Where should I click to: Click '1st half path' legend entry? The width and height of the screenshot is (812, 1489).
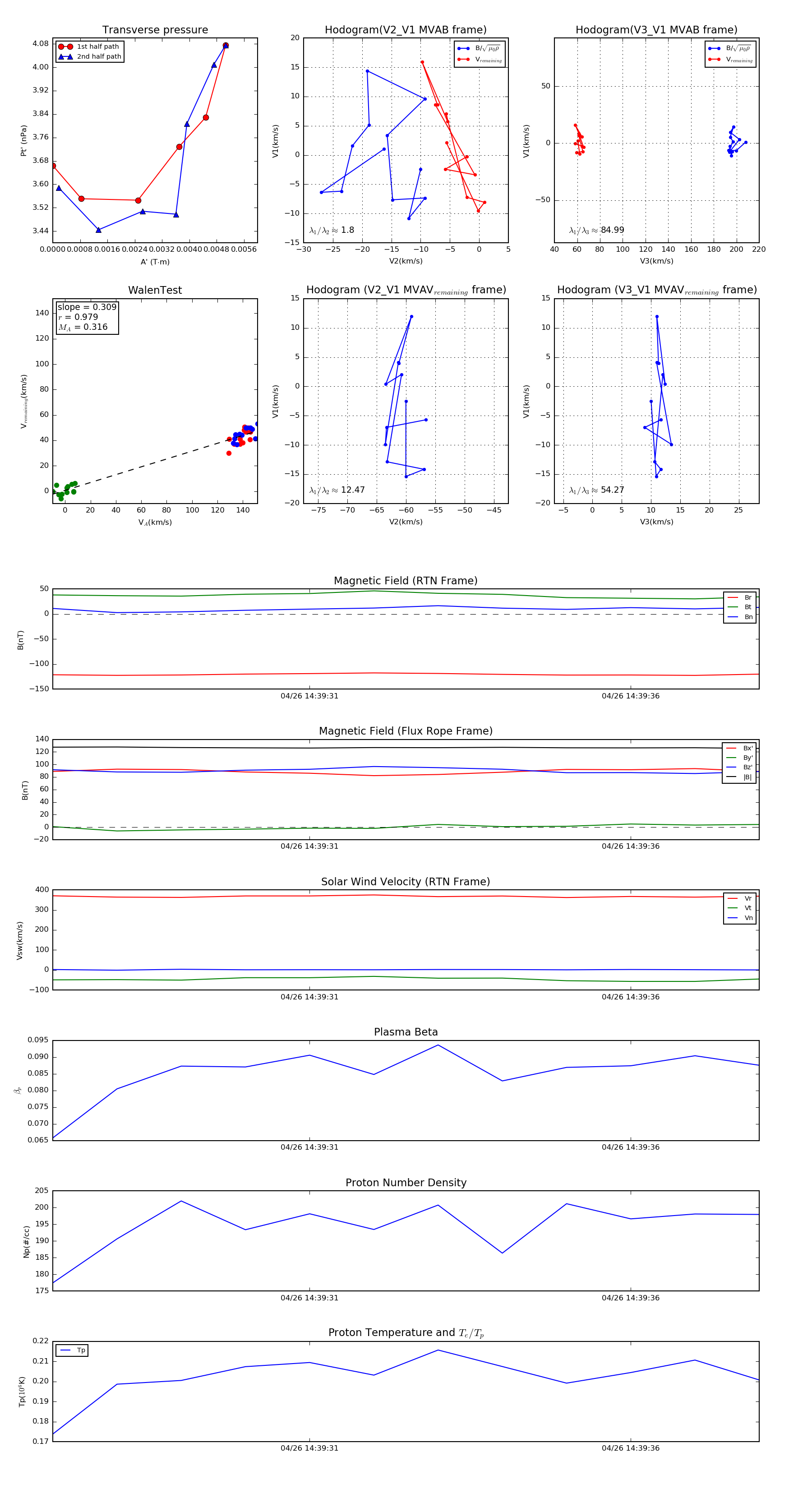(x=90, y=47)
